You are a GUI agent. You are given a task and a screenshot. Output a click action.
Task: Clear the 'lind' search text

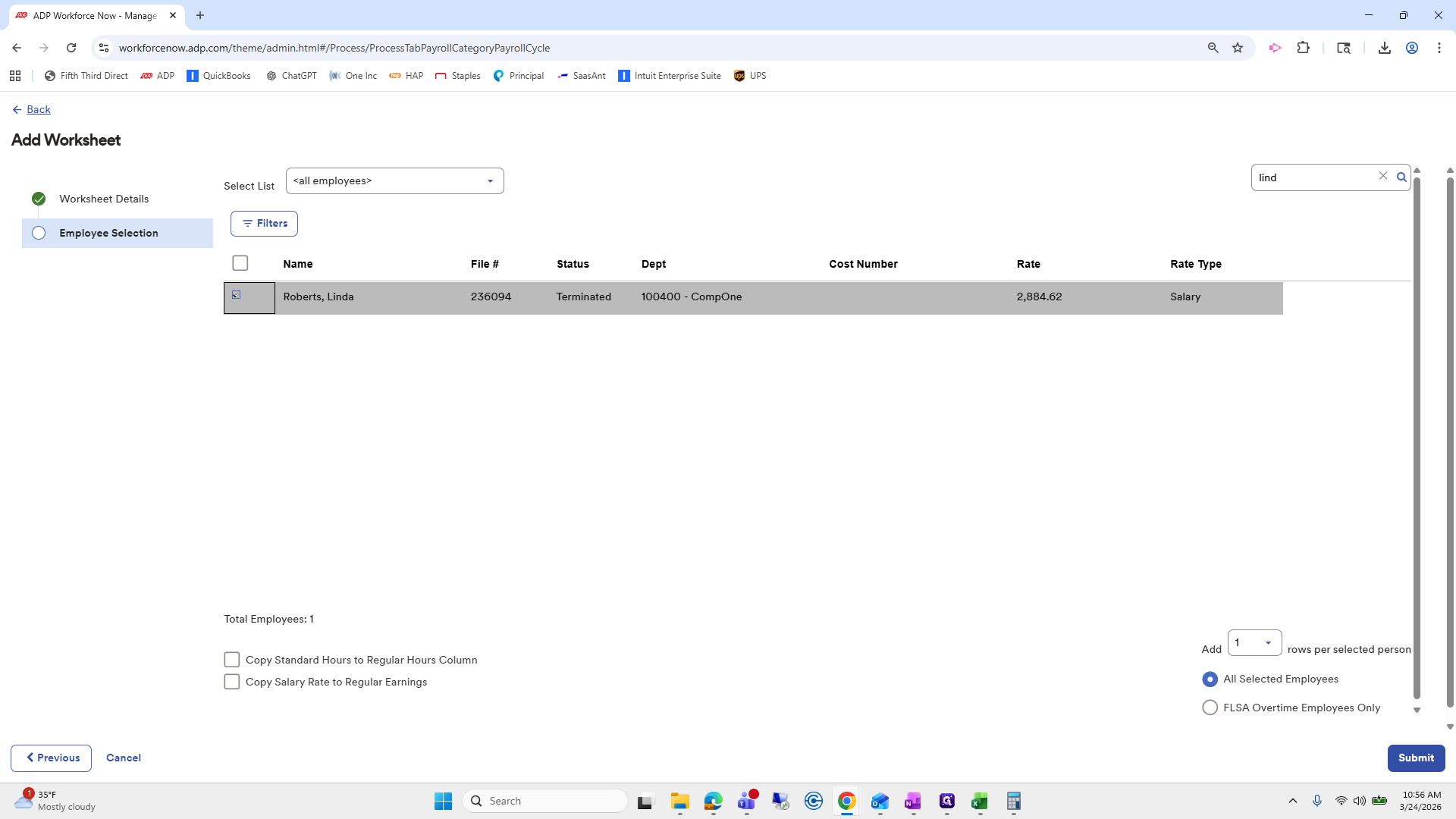[1383, 176]
